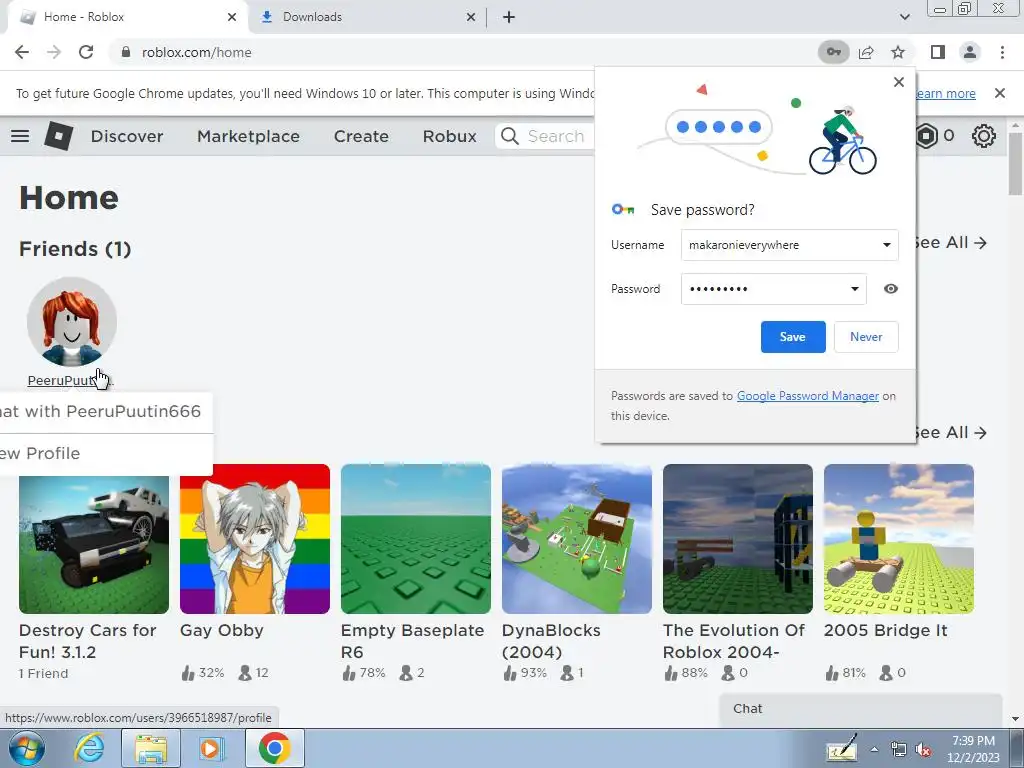
Task: Select Chat with PeeruPuutin666 option
Action: (x=104, y=411)
